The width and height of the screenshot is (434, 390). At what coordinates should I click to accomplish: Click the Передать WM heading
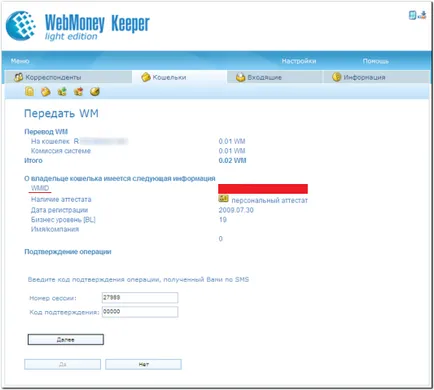click(x=61, y=113)
